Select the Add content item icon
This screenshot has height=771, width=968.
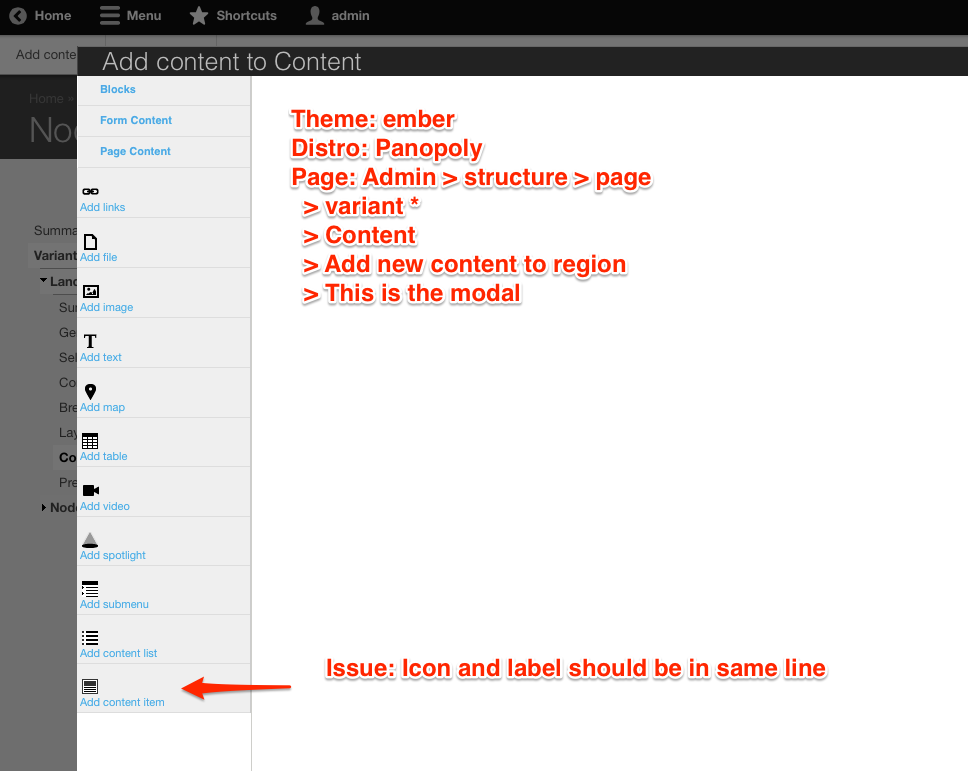89,686
